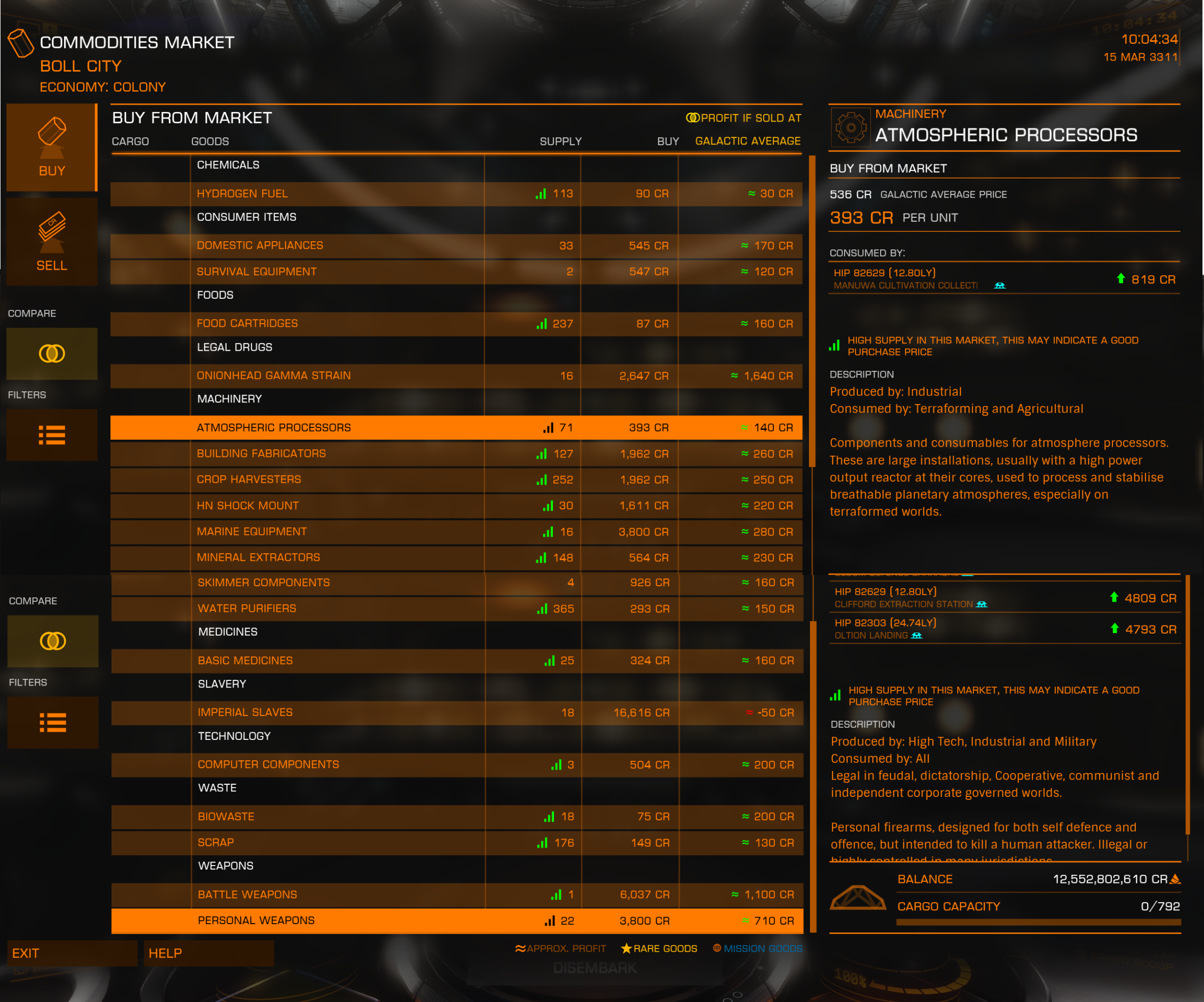The image size is (1204, 1002).
Task: Select the Domestic Appliances commodity row
Action: (456, 245)
